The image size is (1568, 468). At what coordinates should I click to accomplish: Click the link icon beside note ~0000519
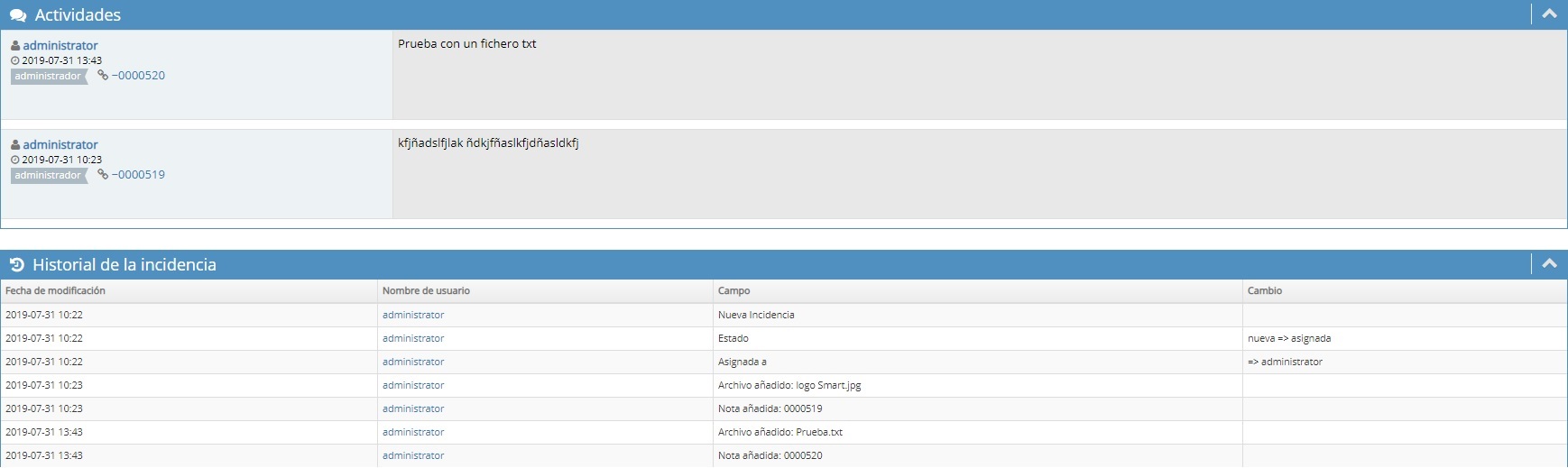[103, 175]
